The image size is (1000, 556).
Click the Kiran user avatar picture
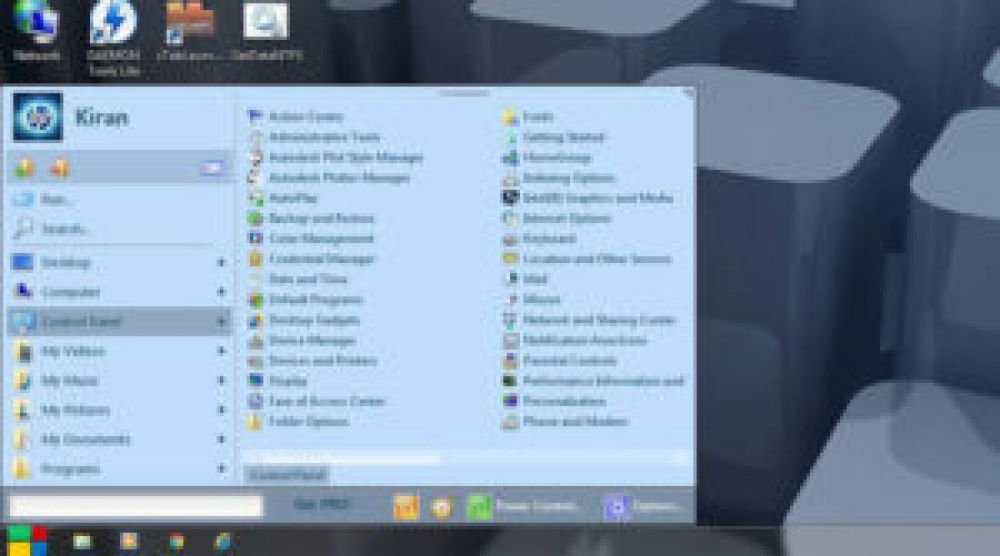click(38, 117)
